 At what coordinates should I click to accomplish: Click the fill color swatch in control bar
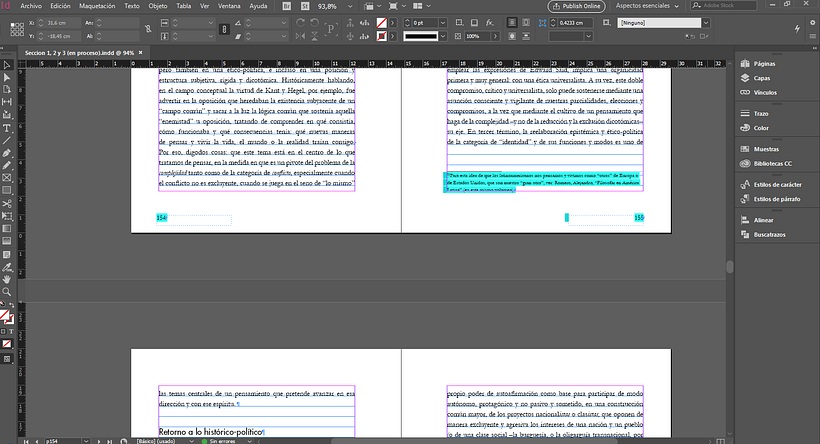click(382, 23)
